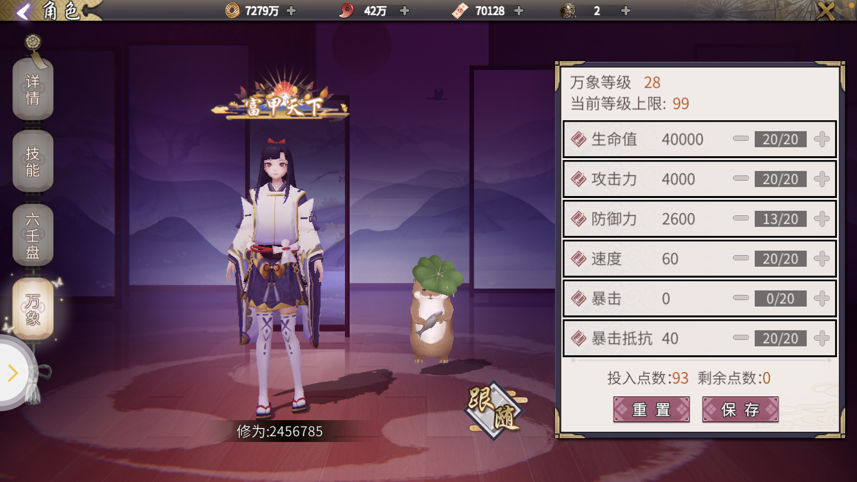Click the 重置 reset button
Viewport: 857px width, 482px height.
[651, 409]
